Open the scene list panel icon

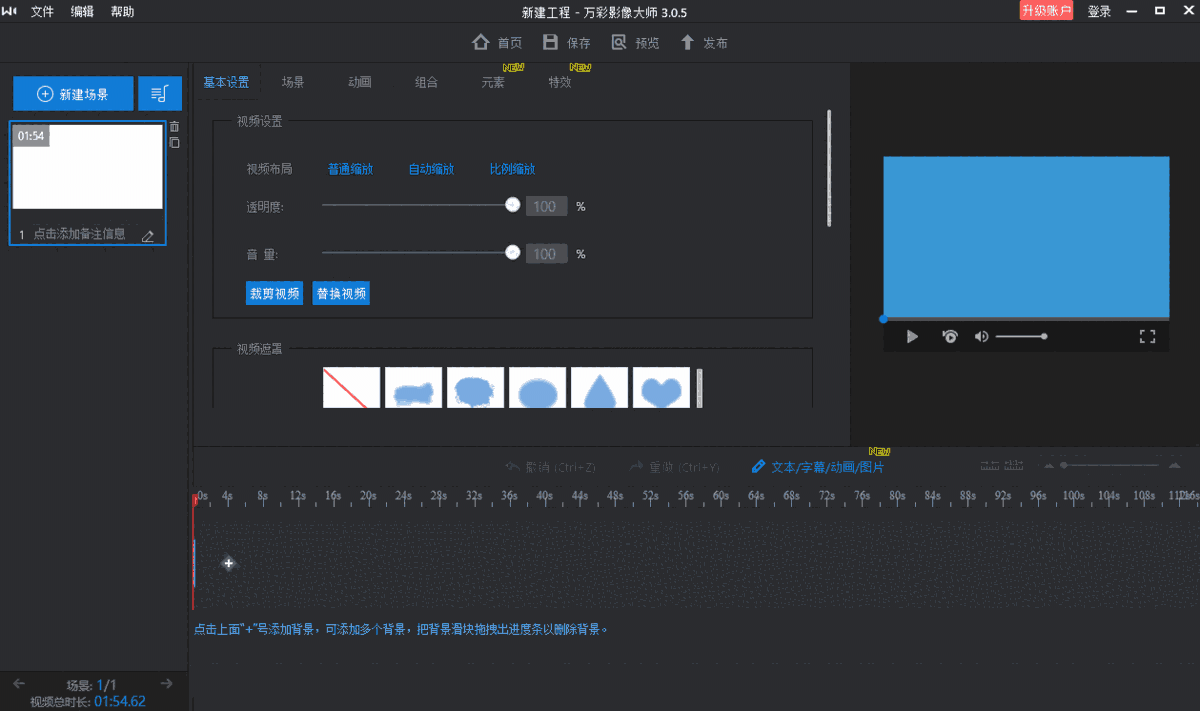(x=159, y=93)
